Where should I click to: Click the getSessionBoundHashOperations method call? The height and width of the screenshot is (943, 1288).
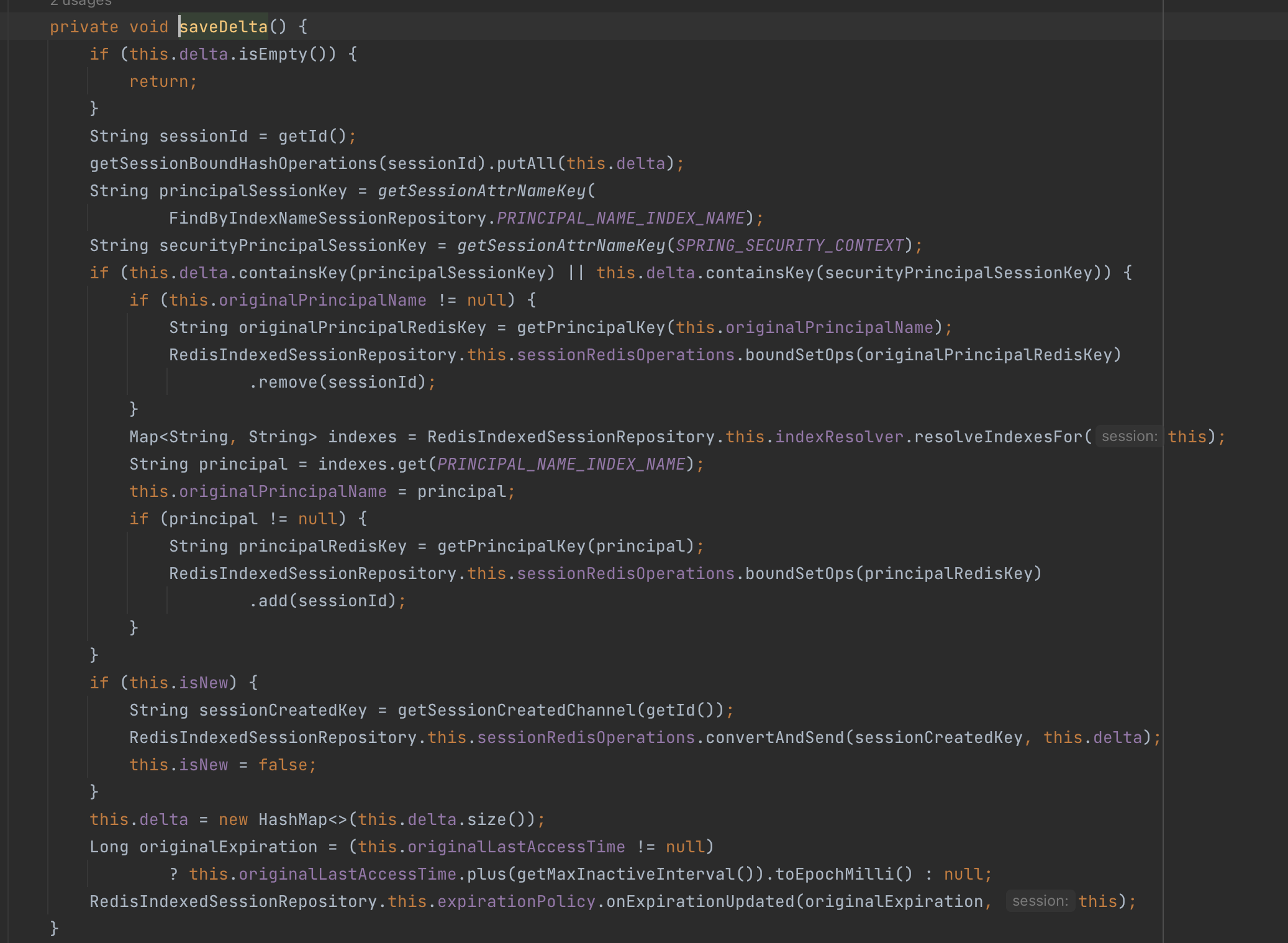234,163
